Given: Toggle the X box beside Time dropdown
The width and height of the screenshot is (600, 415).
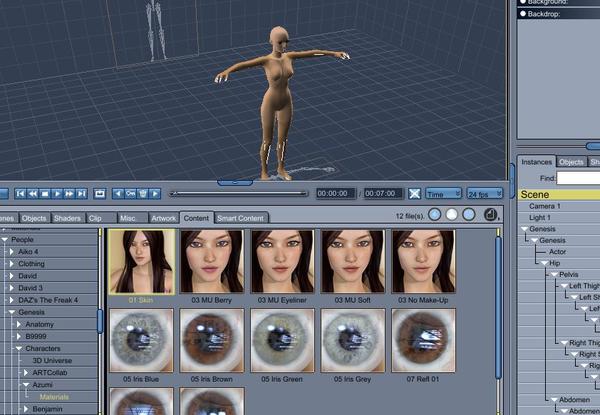Looking at the screenshot, I should click(414, 194).
